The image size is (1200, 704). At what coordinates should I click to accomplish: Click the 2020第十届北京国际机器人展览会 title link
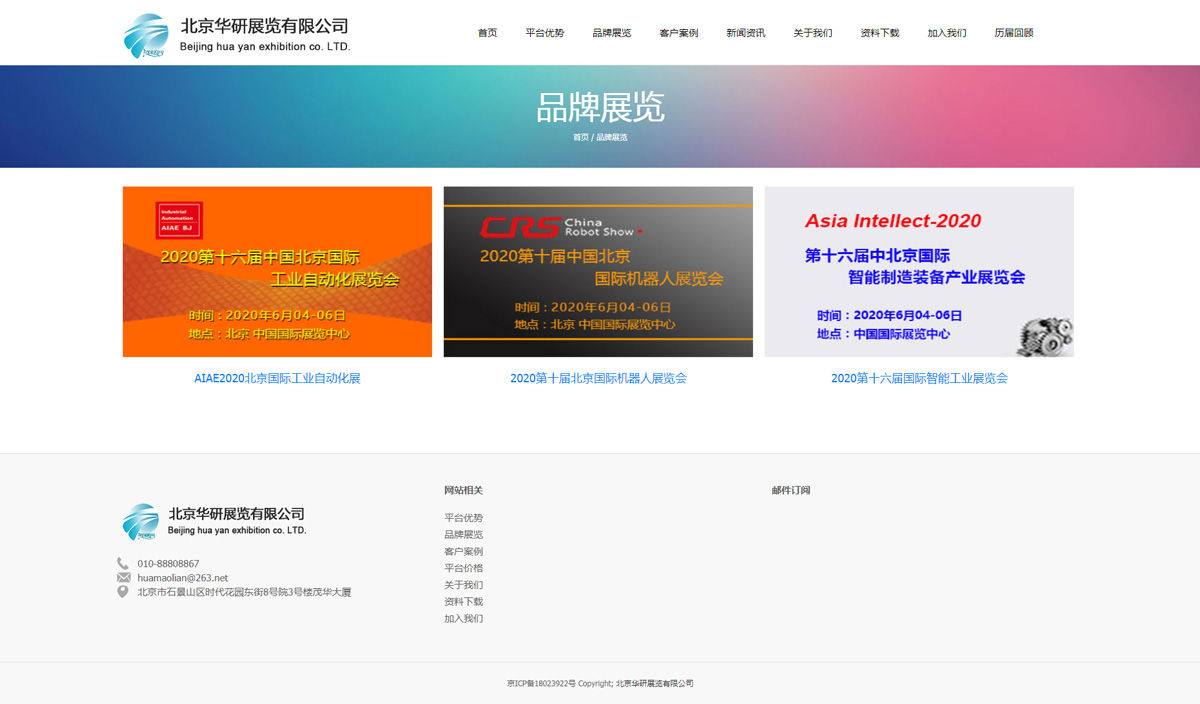click(x=598, y=379)
